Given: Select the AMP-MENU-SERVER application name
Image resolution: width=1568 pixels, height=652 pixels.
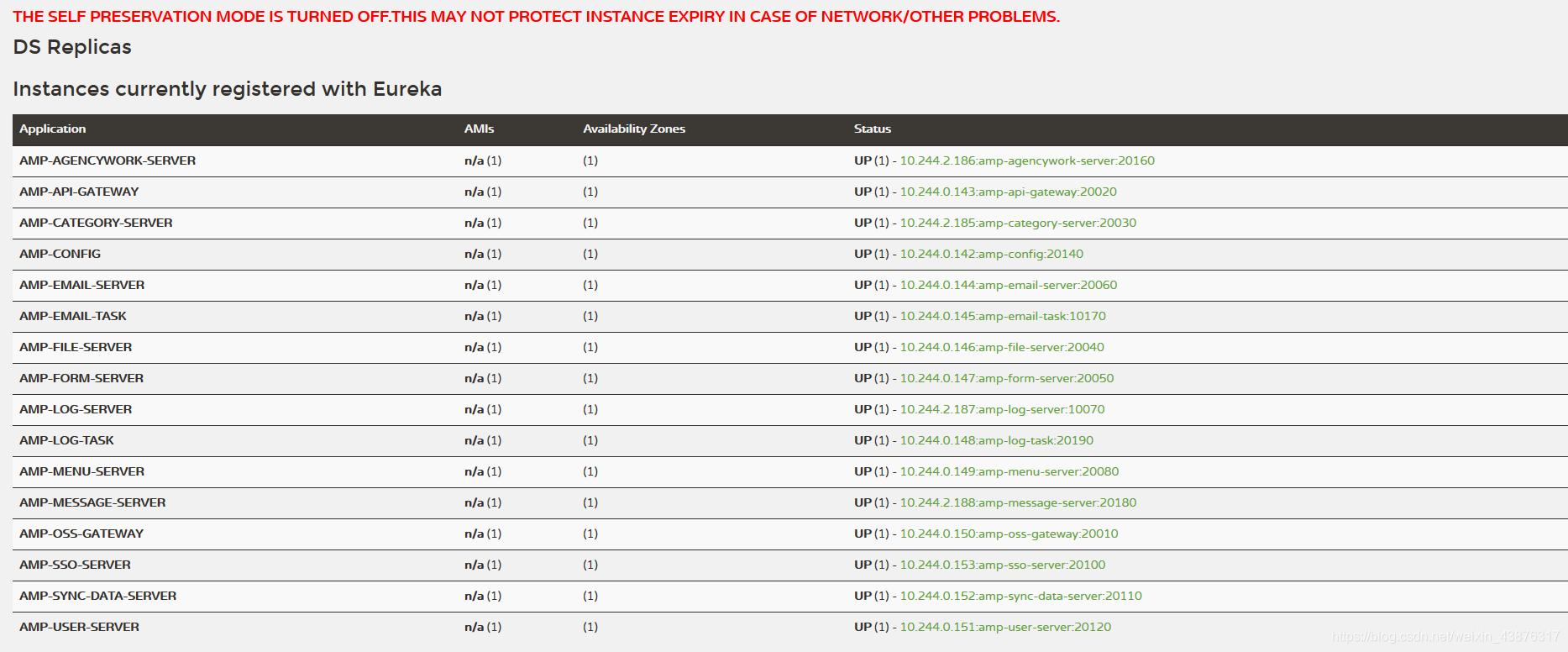Looking at the screenshot, I should [x=81, y=471].
